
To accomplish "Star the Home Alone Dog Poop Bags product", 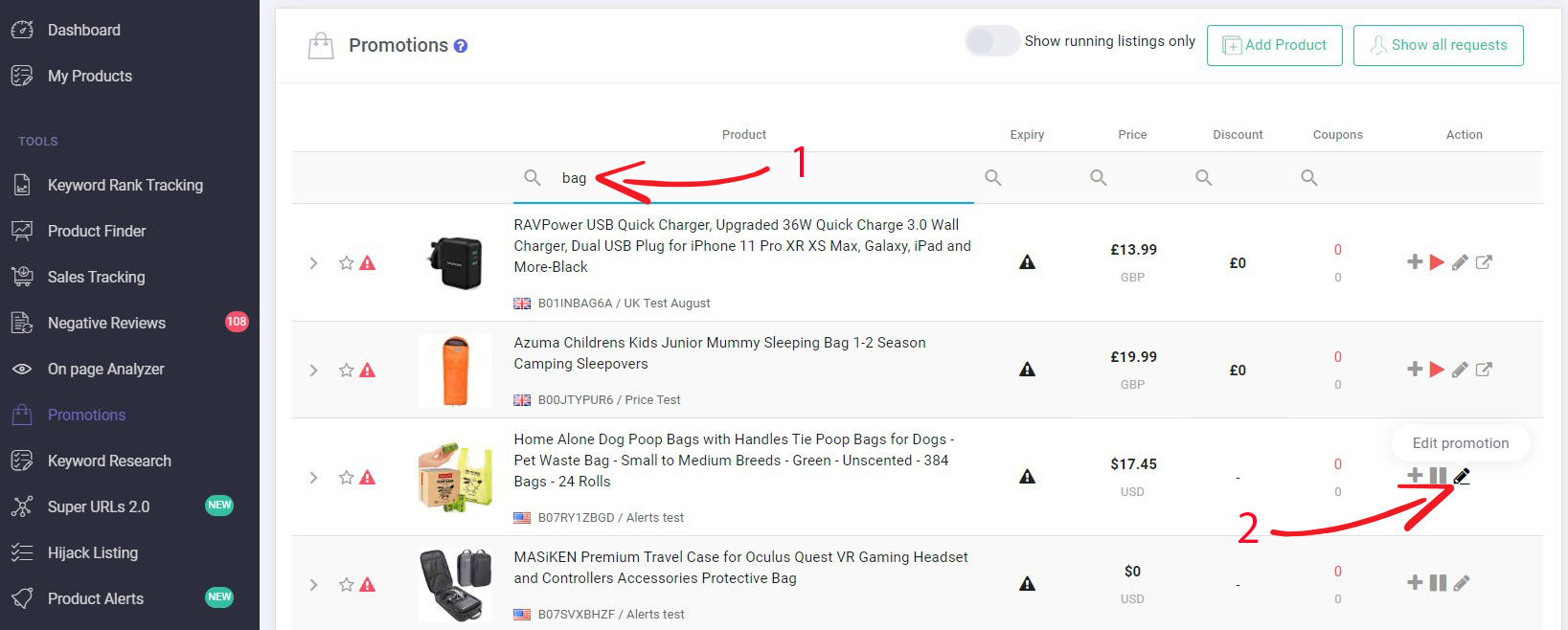I will 347,477.
